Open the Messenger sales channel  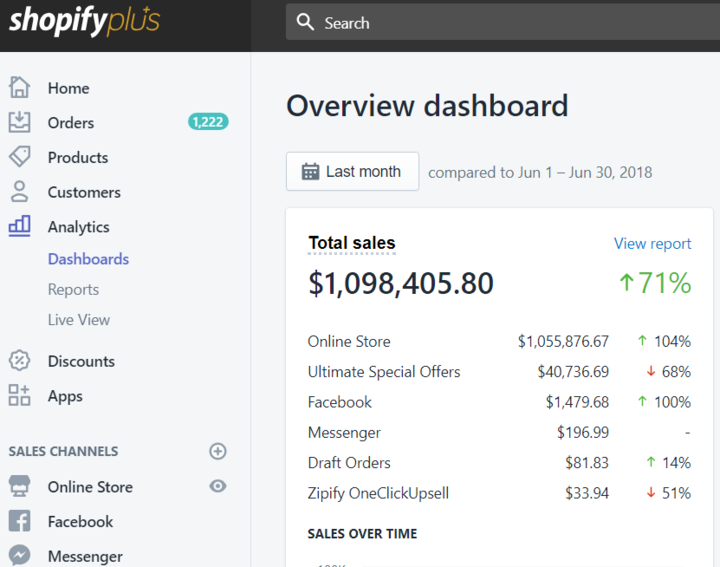(x=85, y=557)
